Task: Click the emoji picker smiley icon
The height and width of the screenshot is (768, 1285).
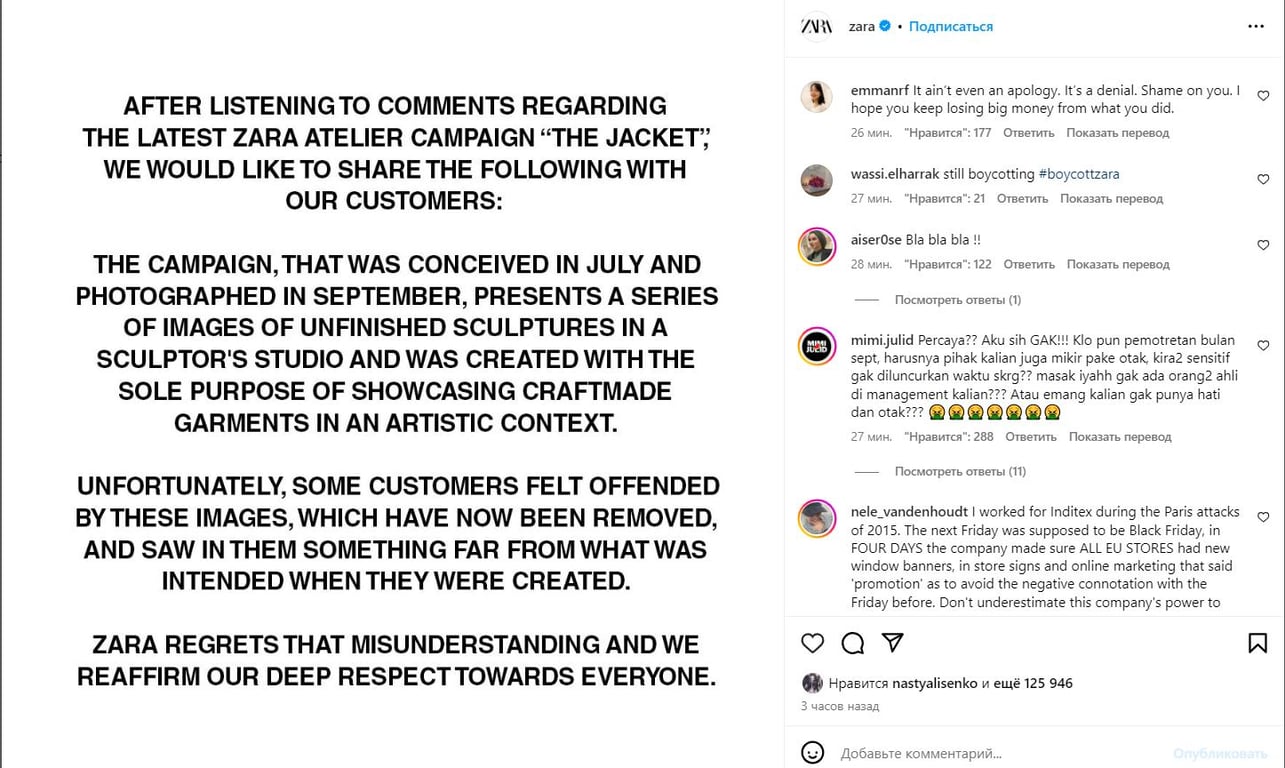Action: [813, 753]
